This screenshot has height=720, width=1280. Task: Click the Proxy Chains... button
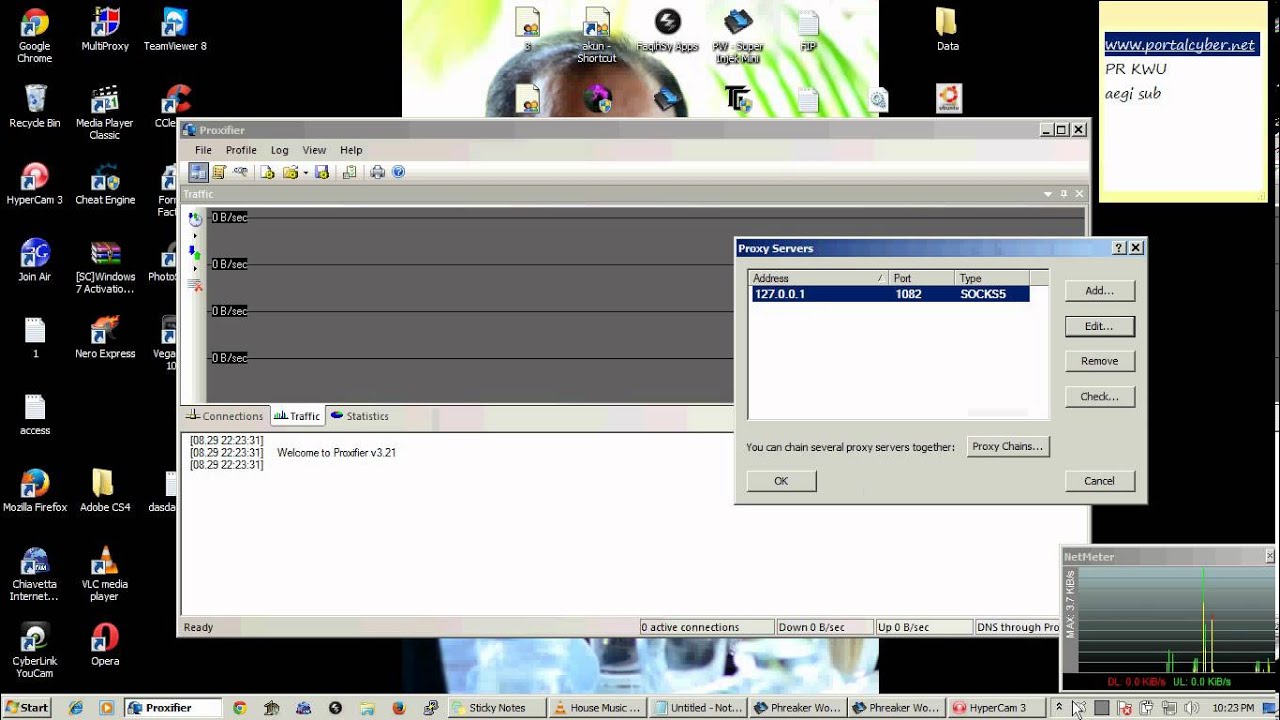1008,447
